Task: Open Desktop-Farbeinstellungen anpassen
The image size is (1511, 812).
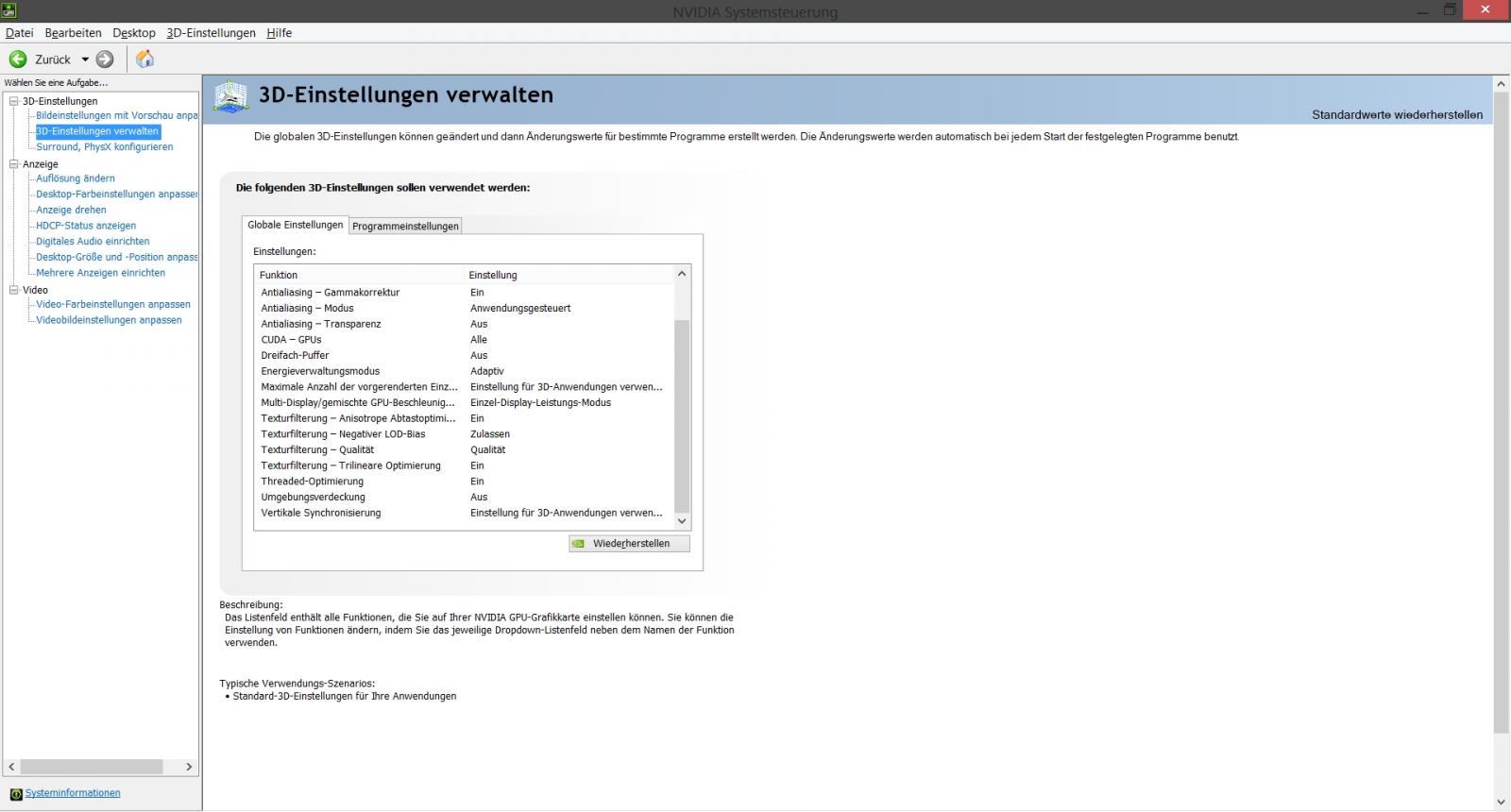Action: (x=117, y=195)
